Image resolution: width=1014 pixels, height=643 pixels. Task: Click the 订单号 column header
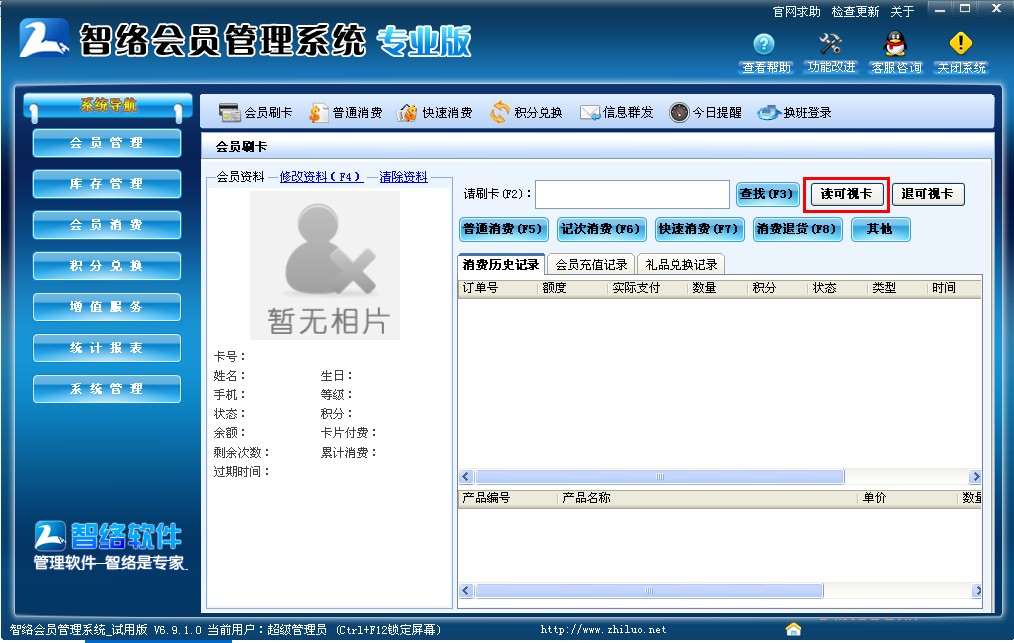click(x=497, y=288)
